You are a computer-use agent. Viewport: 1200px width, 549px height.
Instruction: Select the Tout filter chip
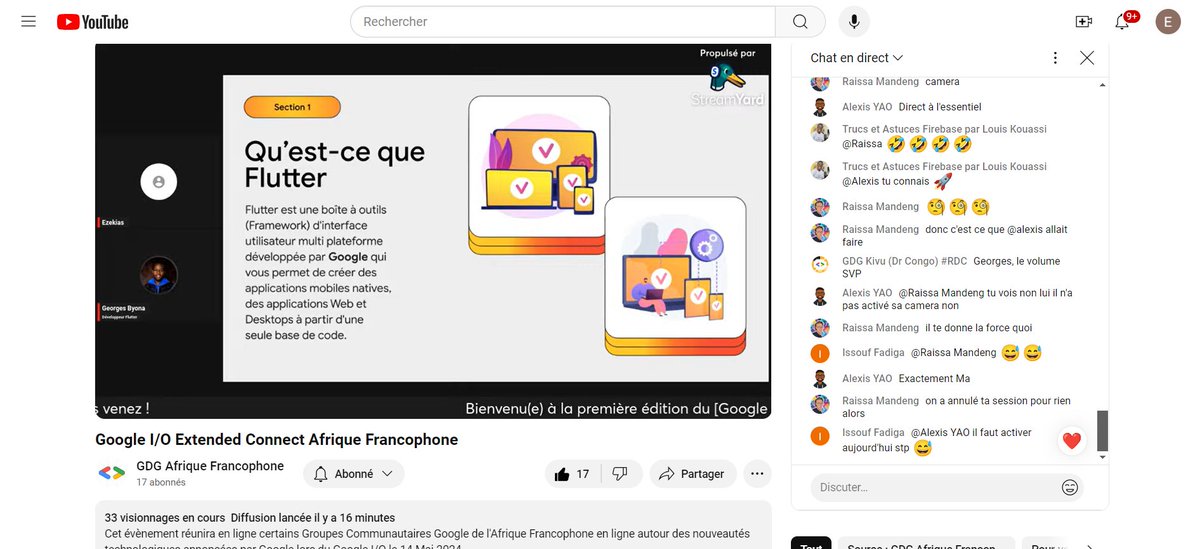(x=811, y=547)
